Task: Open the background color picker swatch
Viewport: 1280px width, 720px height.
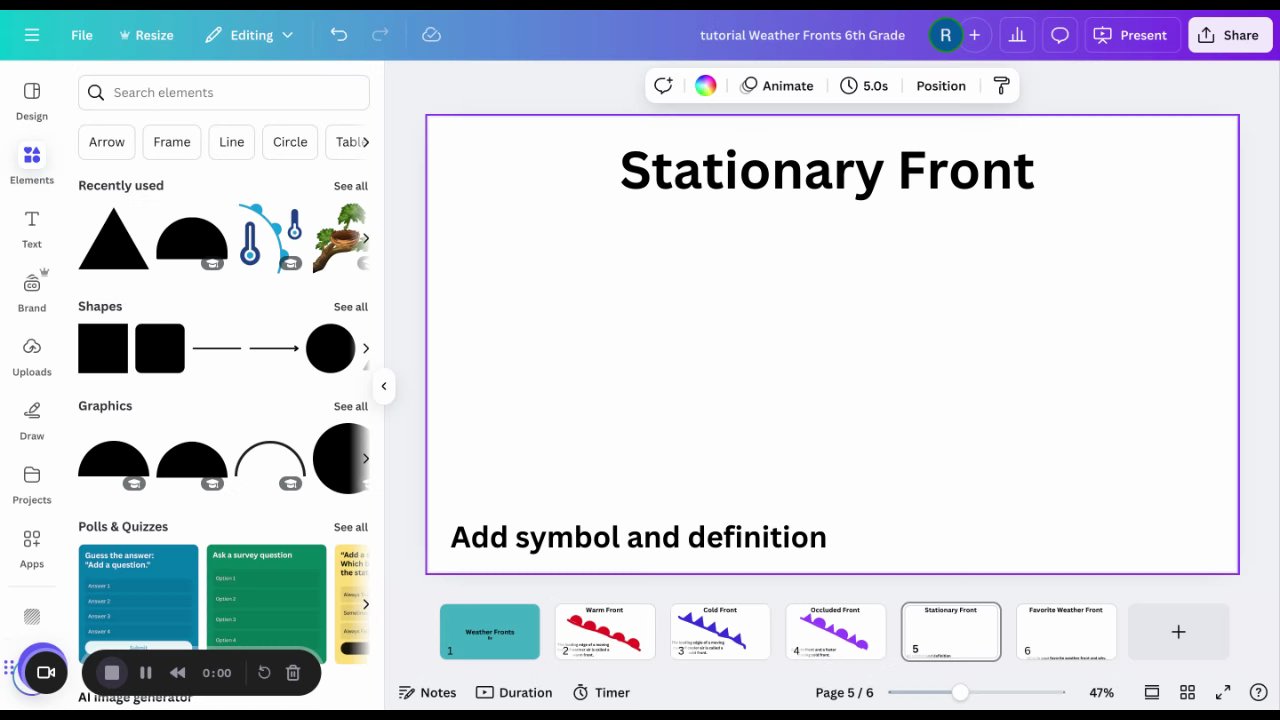Action: (x=706, y=86)
